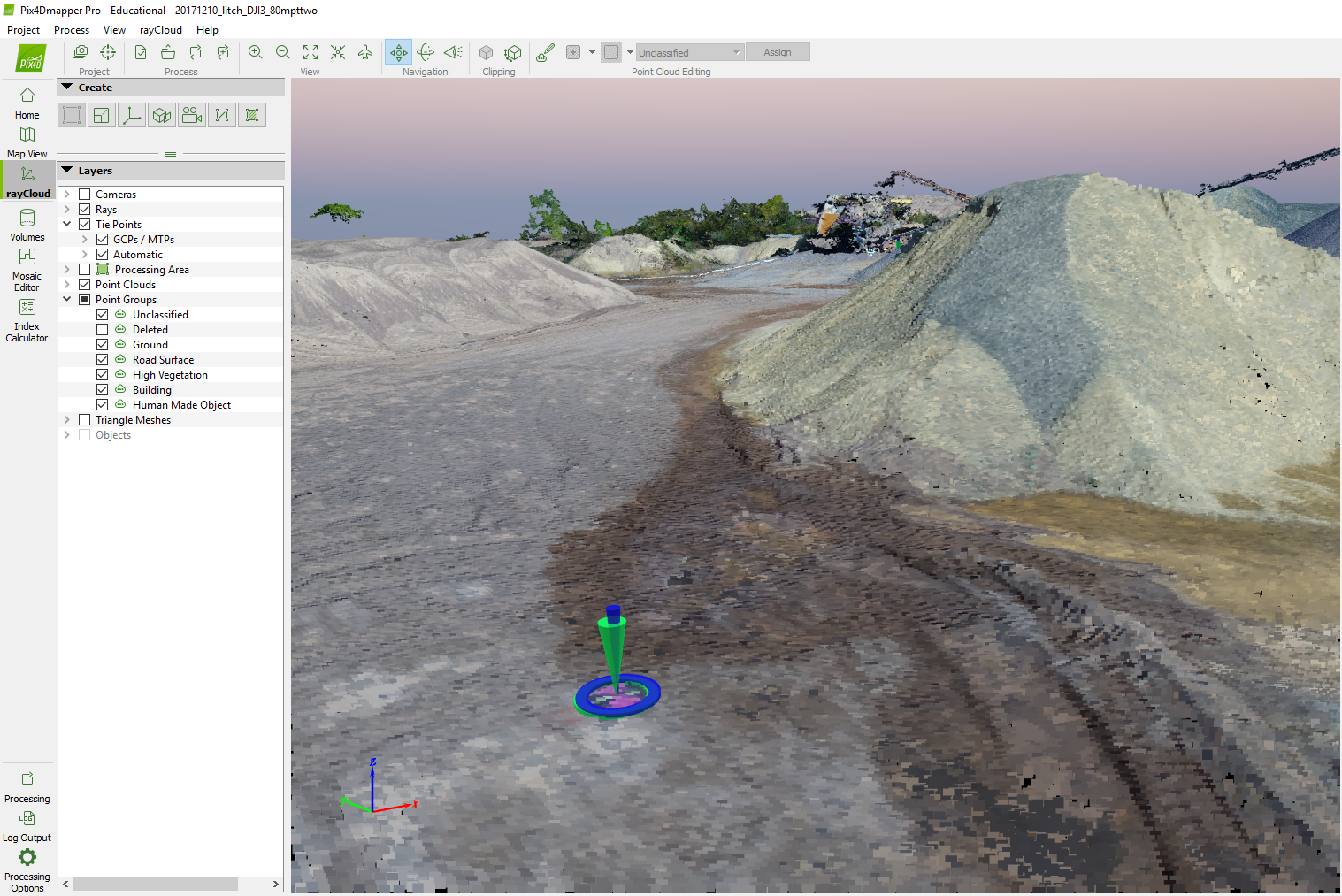The image size is (1342, 896).
Task: Collapse the Create panel header
Action: pos(68,87)
